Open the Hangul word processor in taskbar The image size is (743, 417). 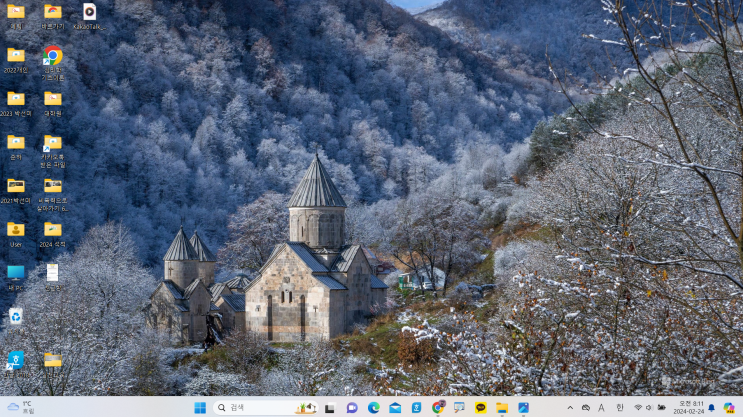pos(417,408)
